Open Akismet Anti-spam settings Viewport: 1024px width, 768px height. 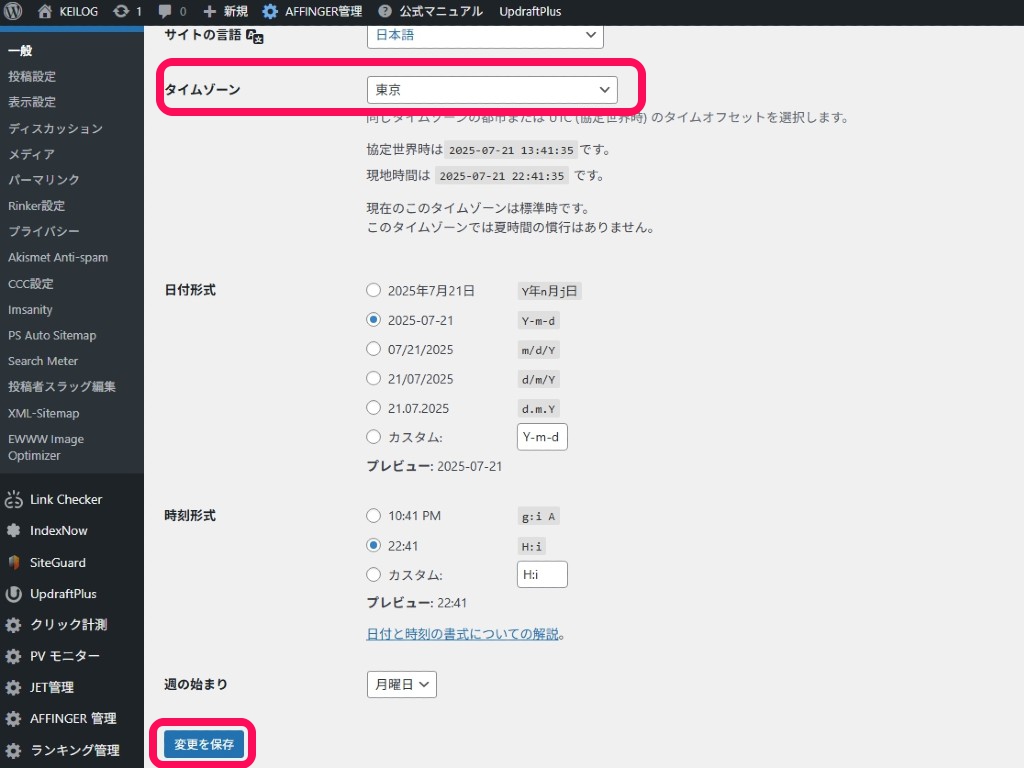point(58,257)
